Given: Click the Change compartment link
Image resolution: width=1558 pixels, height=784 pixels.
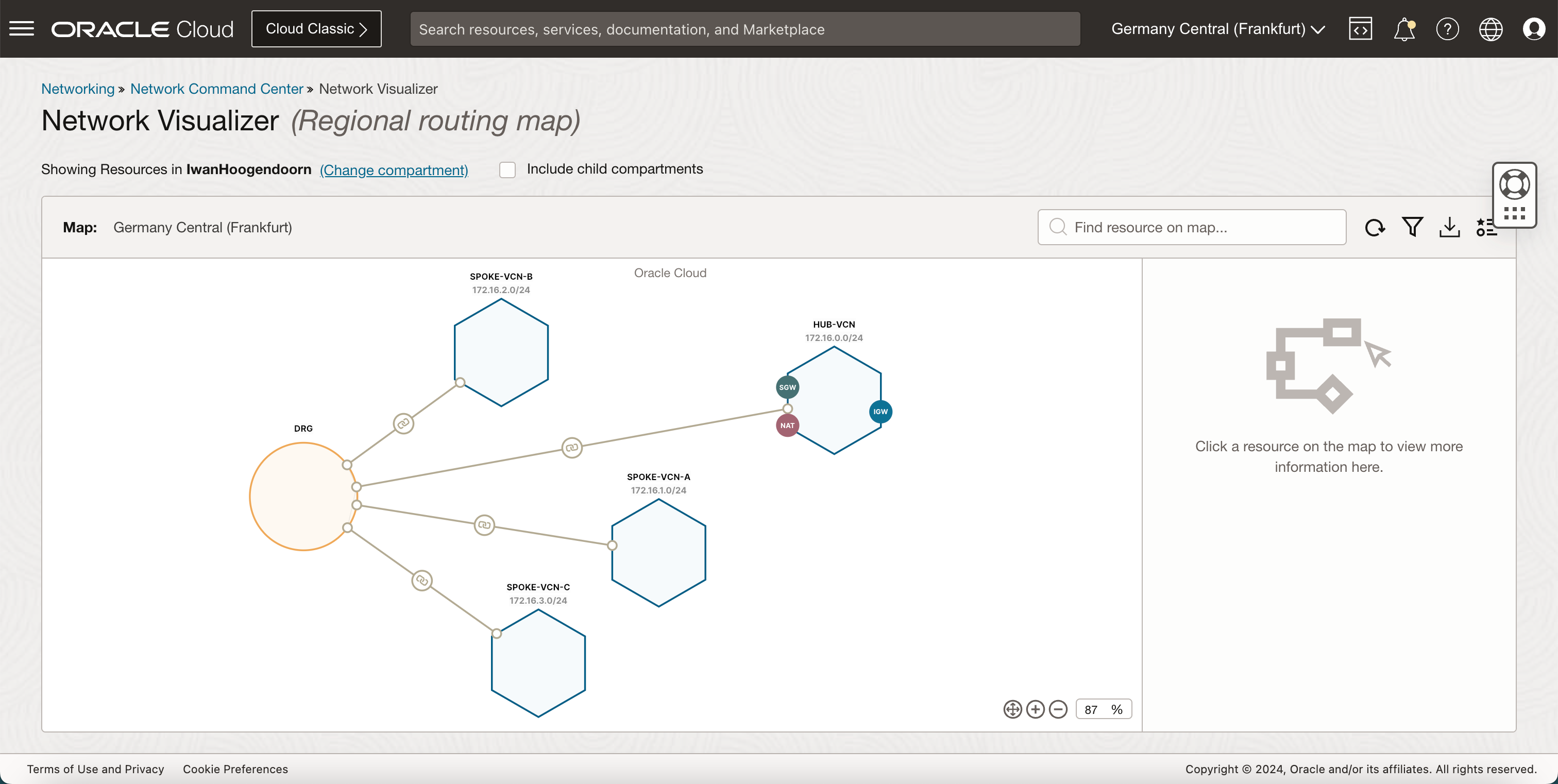Looking at the screenshot, I should tap(394, 169).
